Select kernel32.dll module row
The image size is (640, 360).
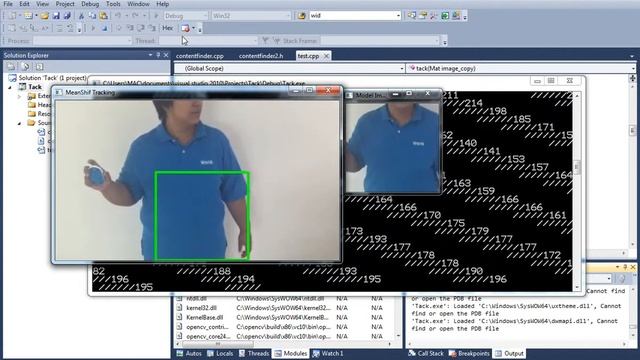tap(288, 308)
